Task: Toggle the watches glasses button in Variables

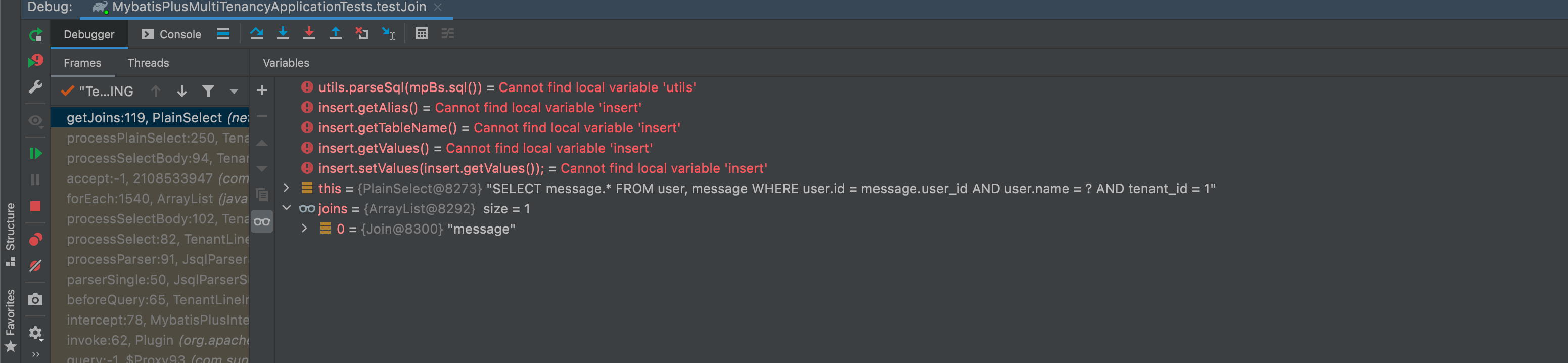Action: pyautogui.click(x=262, y=222)
